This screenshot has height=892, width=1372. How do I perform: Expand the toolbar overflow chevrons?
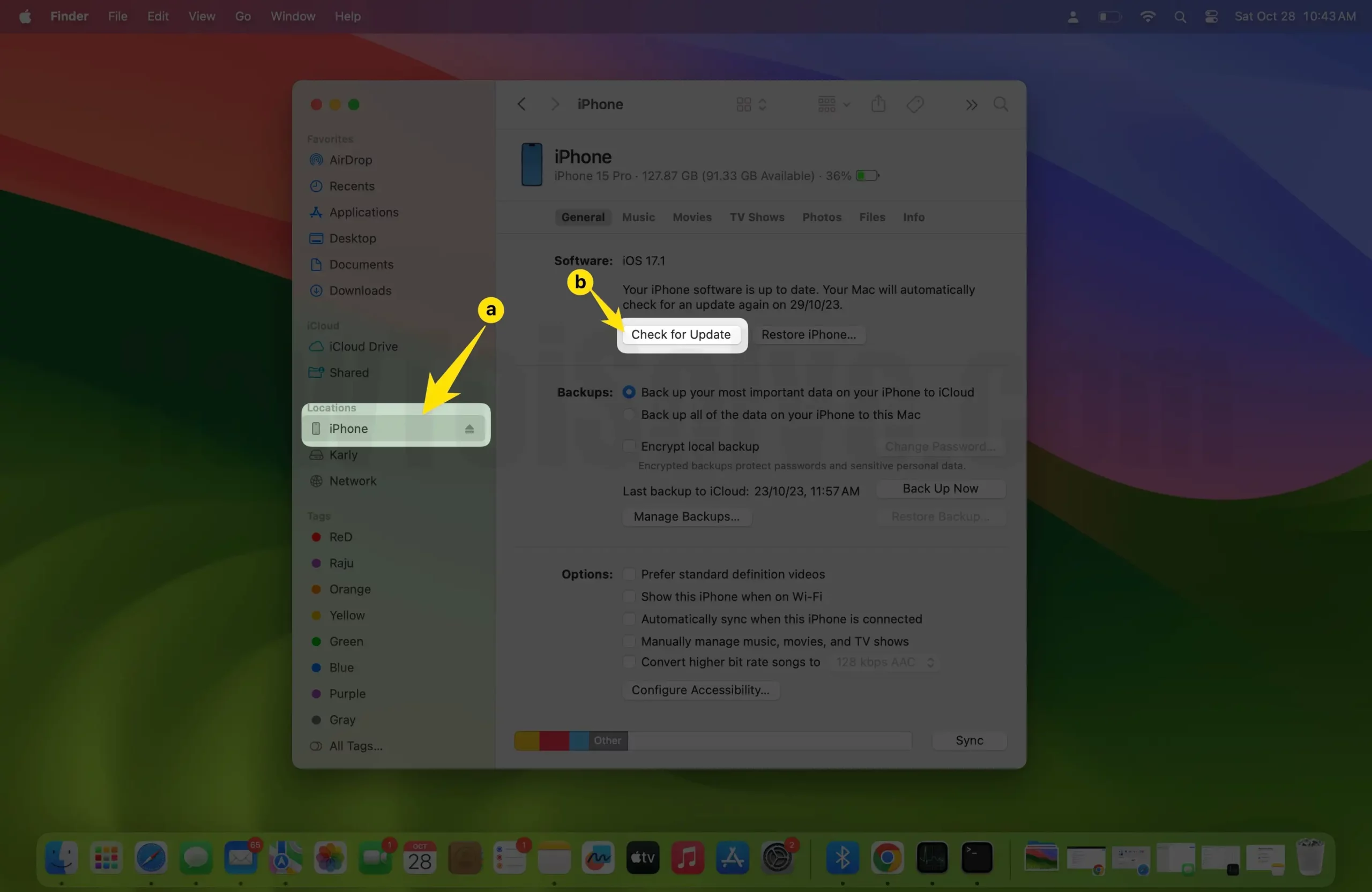pyautogui.click(x=971, y=105)
